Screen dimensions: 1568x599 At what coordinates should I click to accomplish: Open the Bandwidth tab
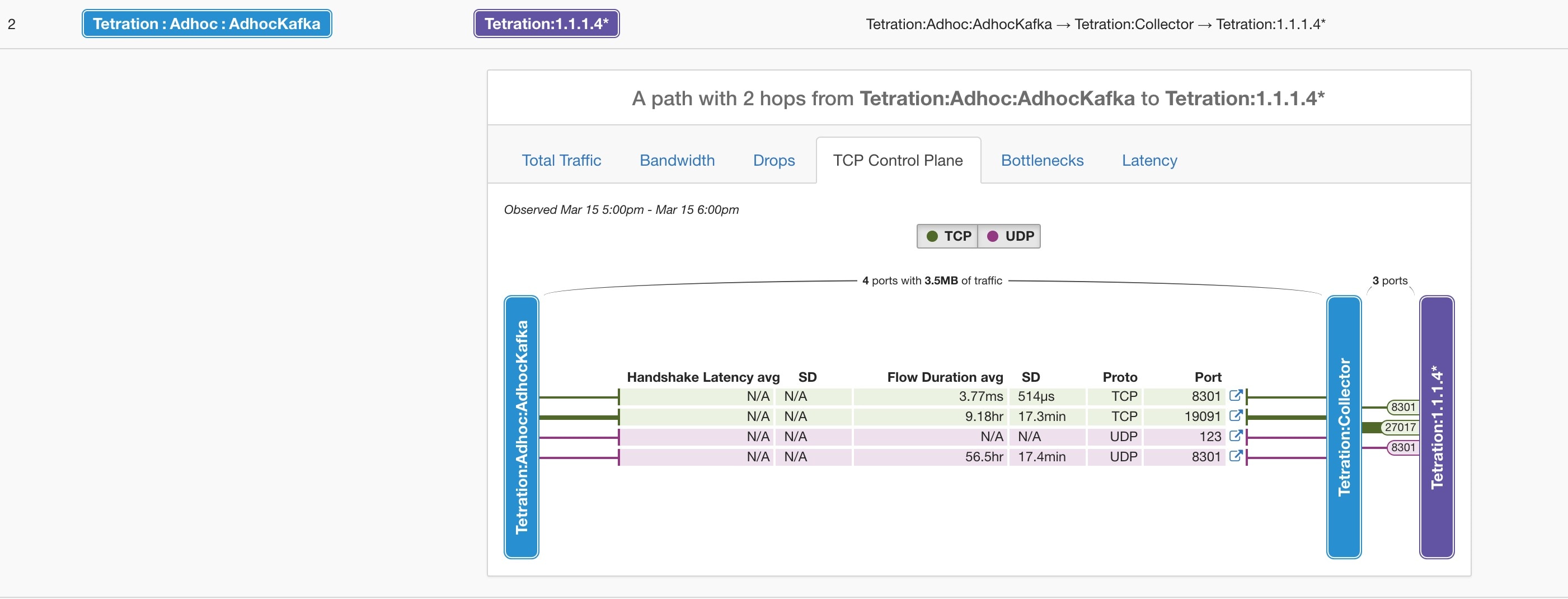(677, 160)
